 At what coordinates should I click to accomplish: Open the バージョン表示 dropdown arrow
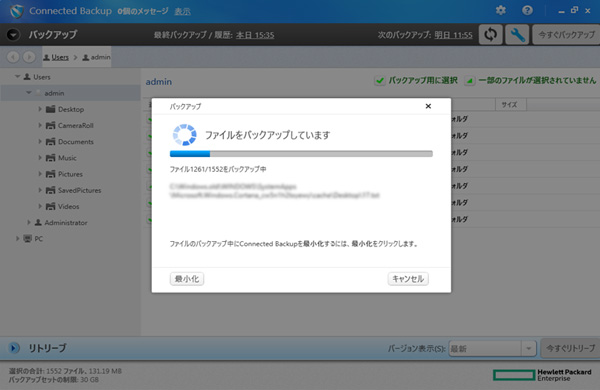pyautogui.click(x=528, y=349)
